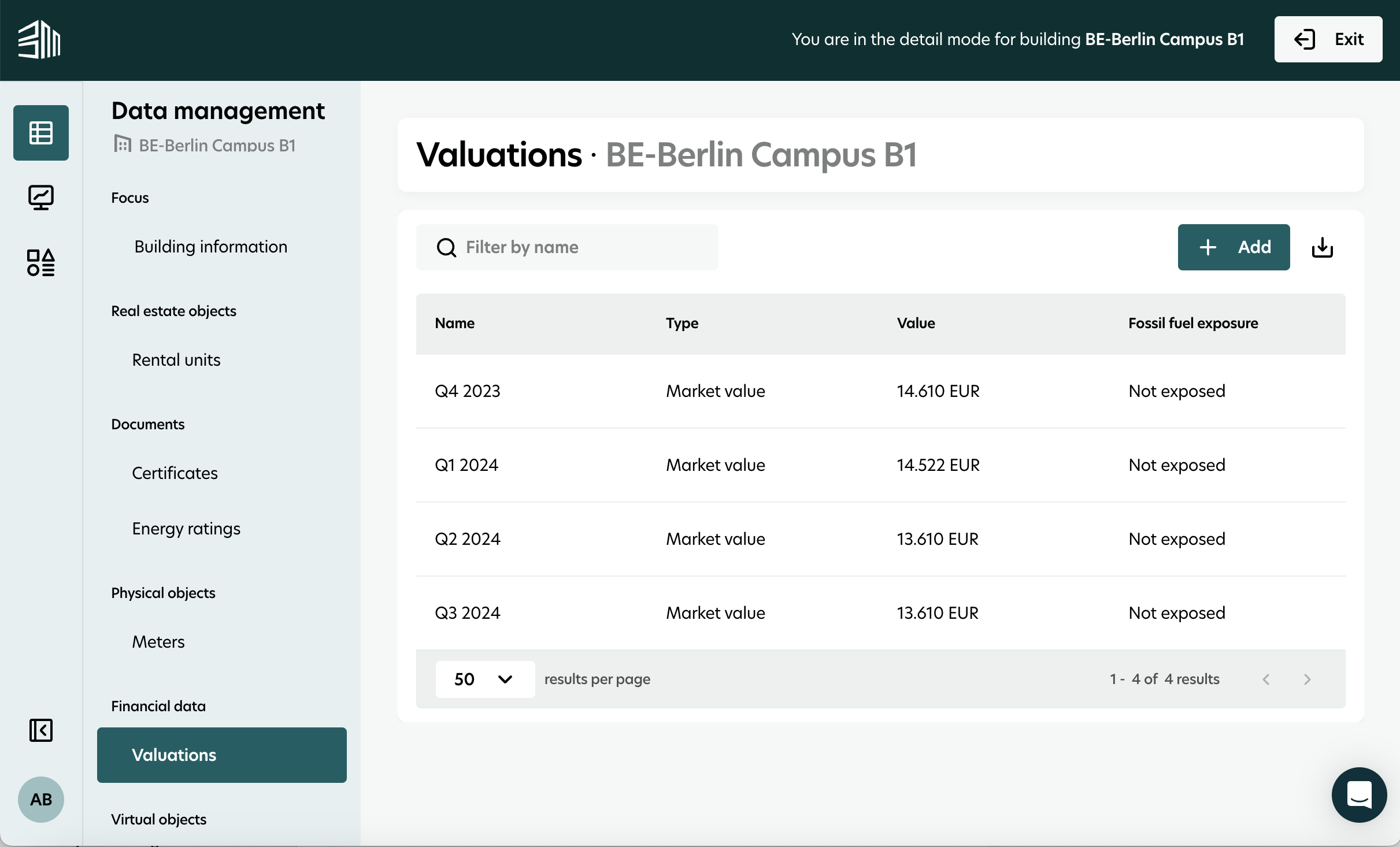Screen dimensions: 1400x847
Task: Click the company logo in the header
Action: pos(39,39)
